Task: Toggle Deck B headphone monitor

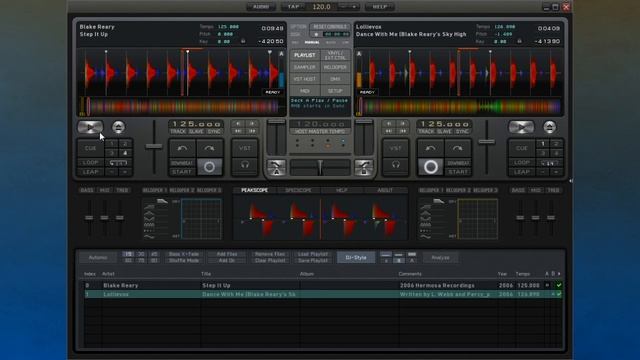Action: pyautogui.click(x=395, y=165)
